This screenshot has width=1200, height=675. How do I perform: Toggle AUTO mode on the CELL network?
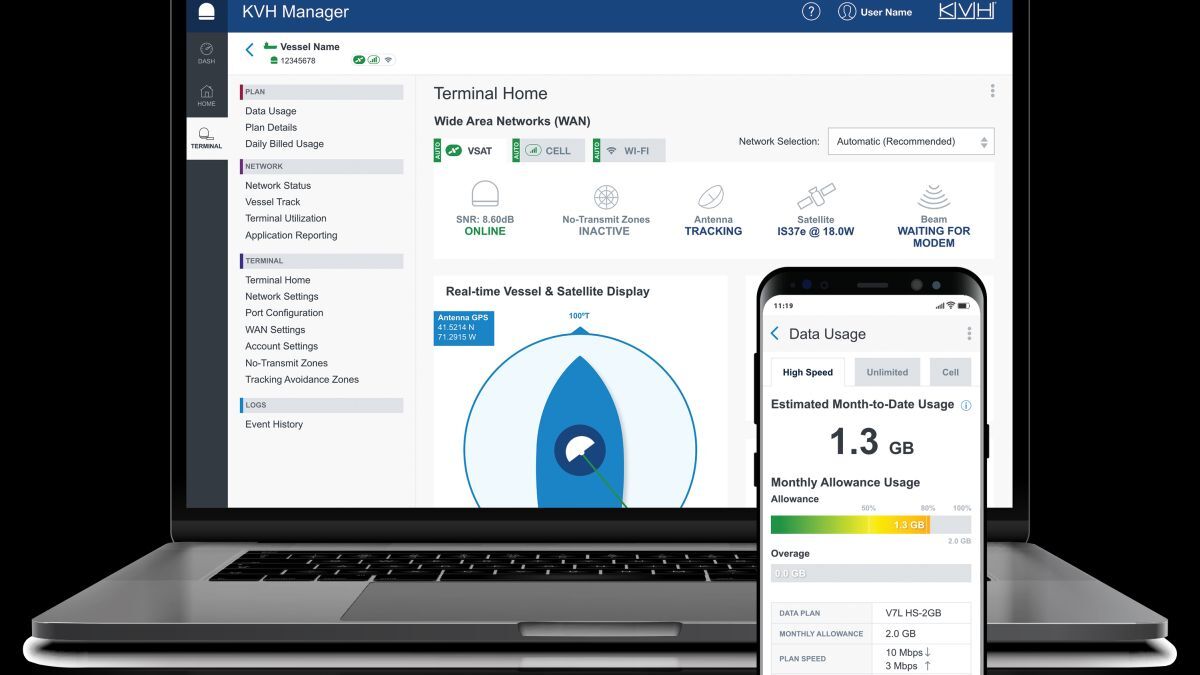(518, 150)
